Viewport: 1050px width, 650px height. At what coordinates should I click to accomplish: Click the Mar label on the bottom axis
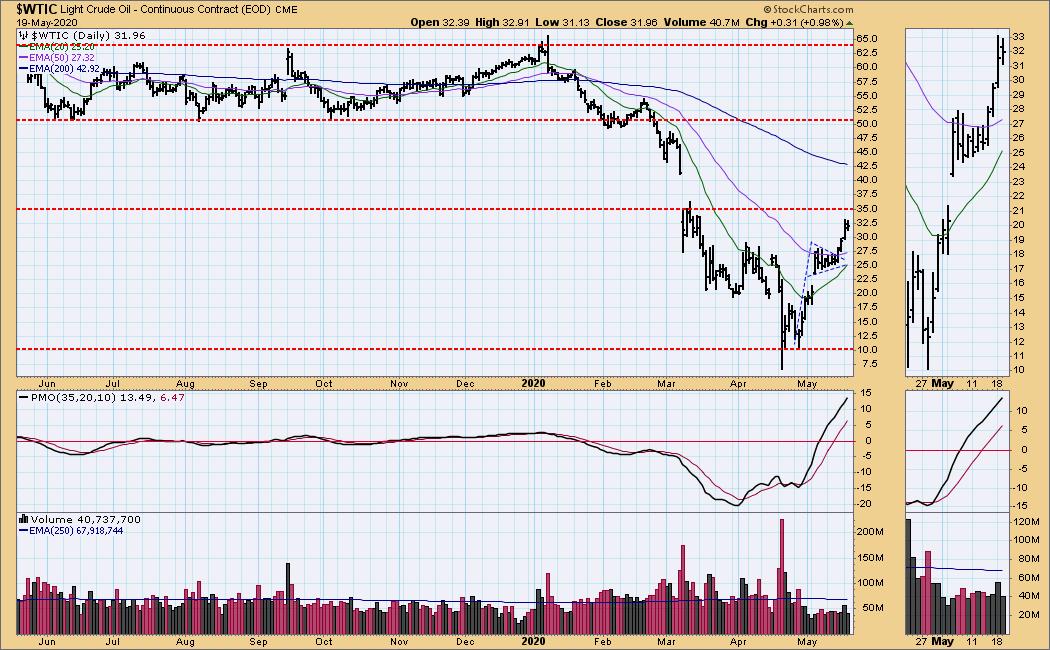[666, 641]
